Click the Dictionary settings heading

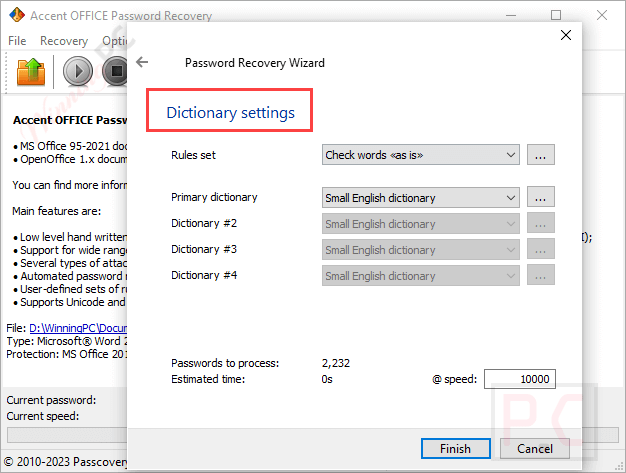point(230,113)
